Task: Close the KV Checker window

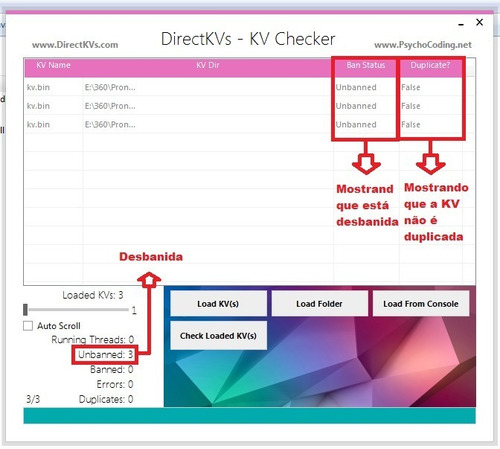Action: (480, 22)
